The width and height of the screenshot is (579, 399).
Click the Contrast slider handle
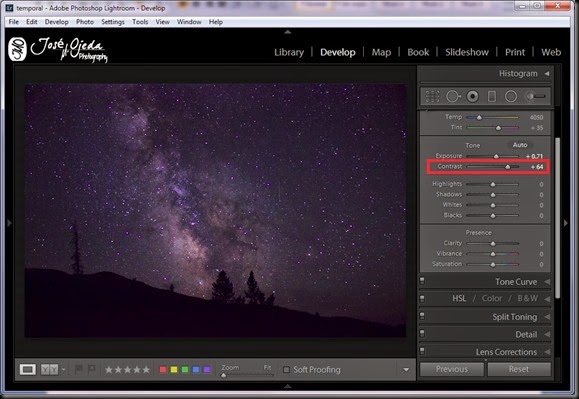pyautogui.click(x=508, y=167)
